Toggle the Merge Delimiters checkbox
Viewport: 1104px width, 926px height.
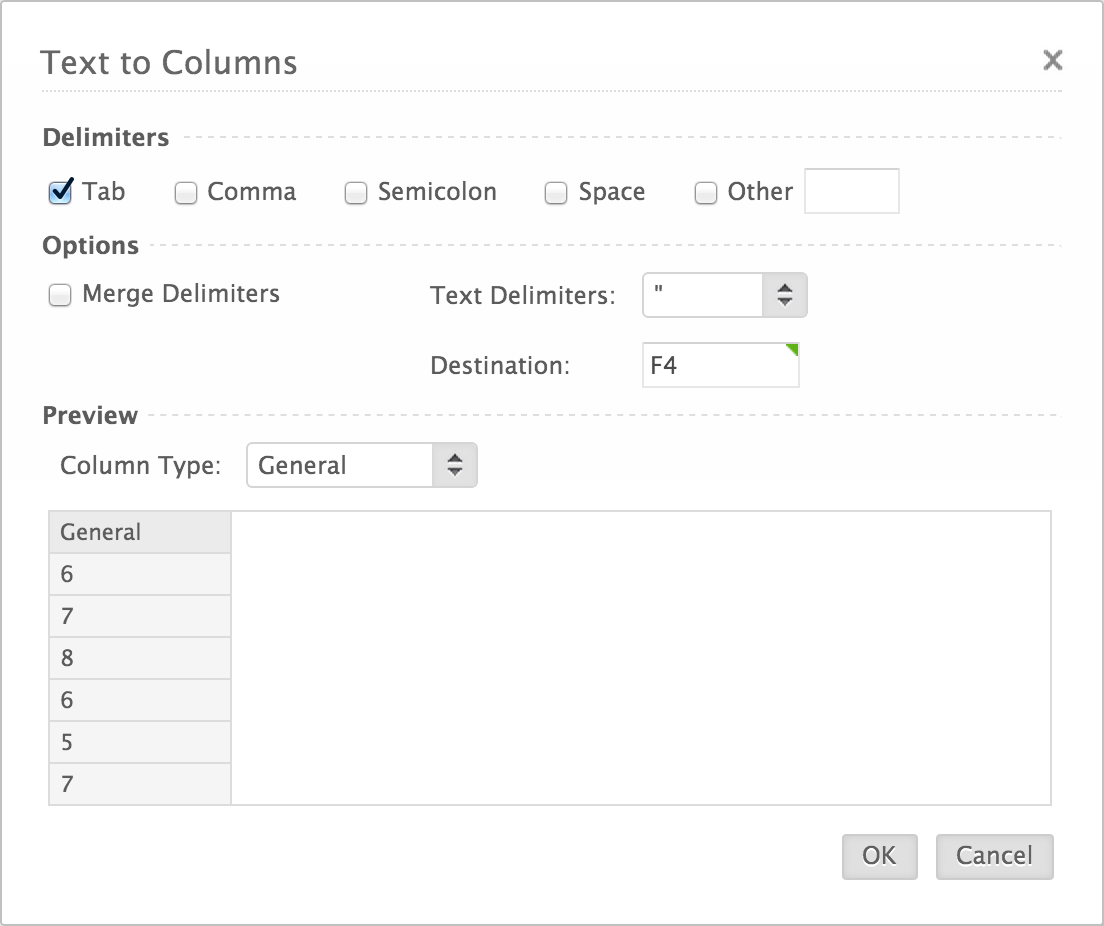[x=61, y=295]
